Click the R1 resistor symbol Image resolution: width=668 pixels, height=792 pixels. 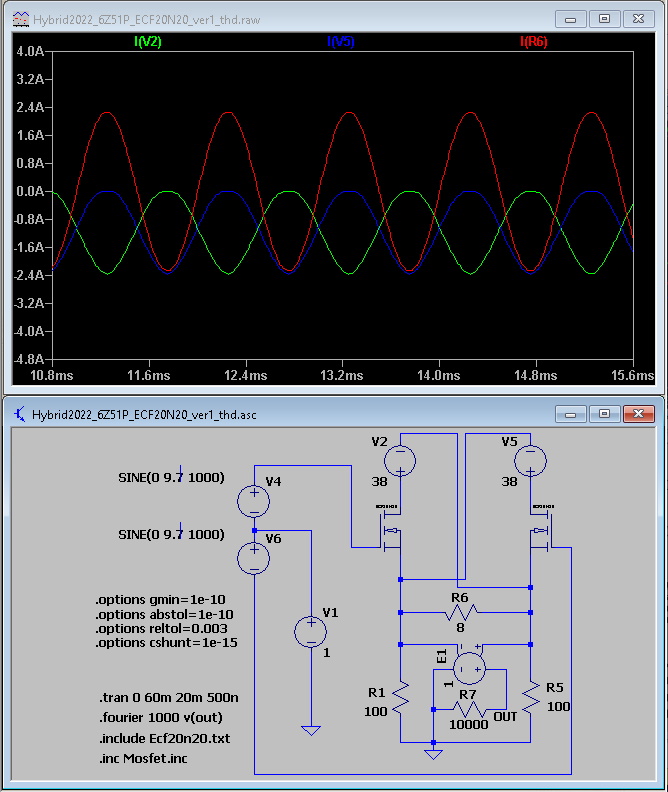click(400, 696)
